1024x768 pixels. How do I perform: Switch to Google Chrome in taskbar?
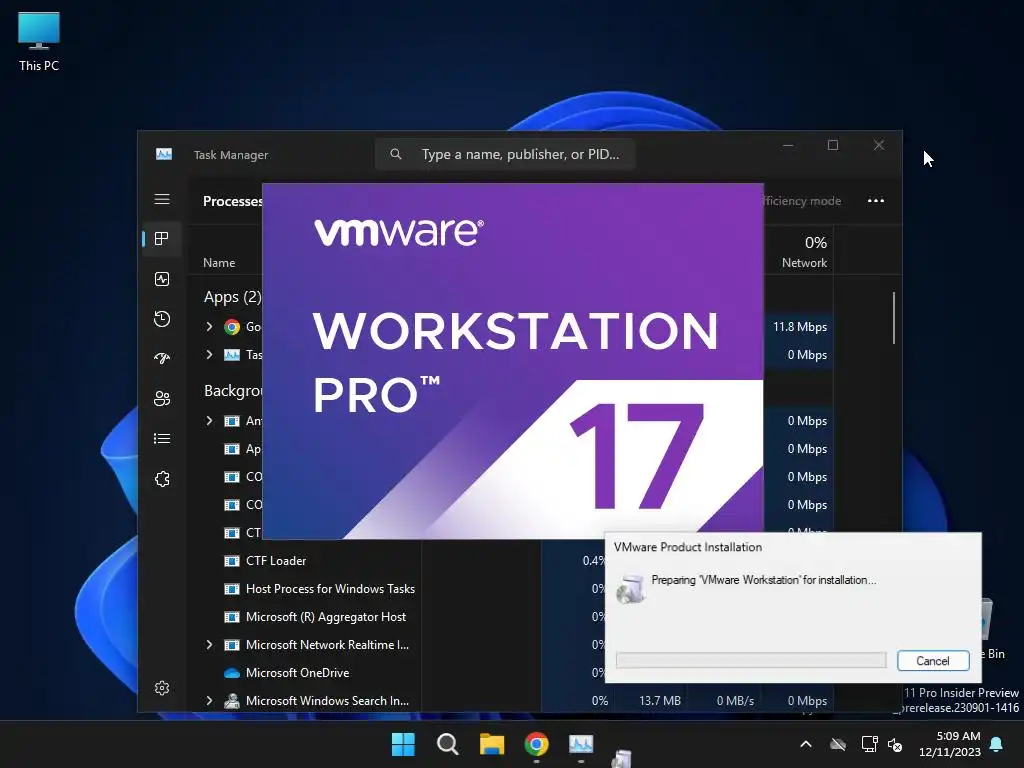tap(536, 744)
